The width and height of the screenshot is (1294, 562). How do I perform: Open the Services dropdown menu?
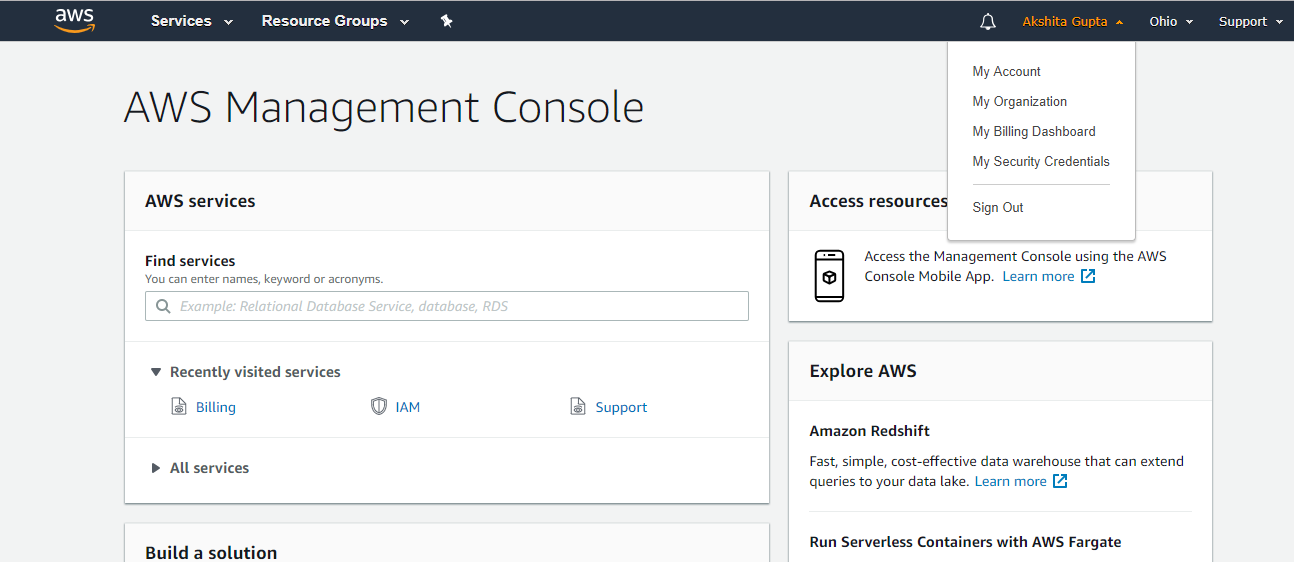click(192, 21)
